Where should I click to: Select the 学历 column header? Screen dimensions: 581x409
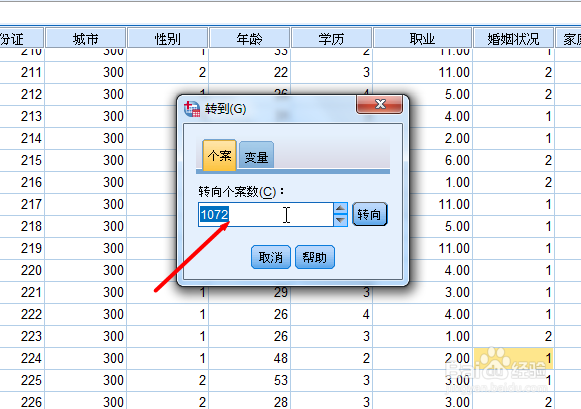click(331, 38)
